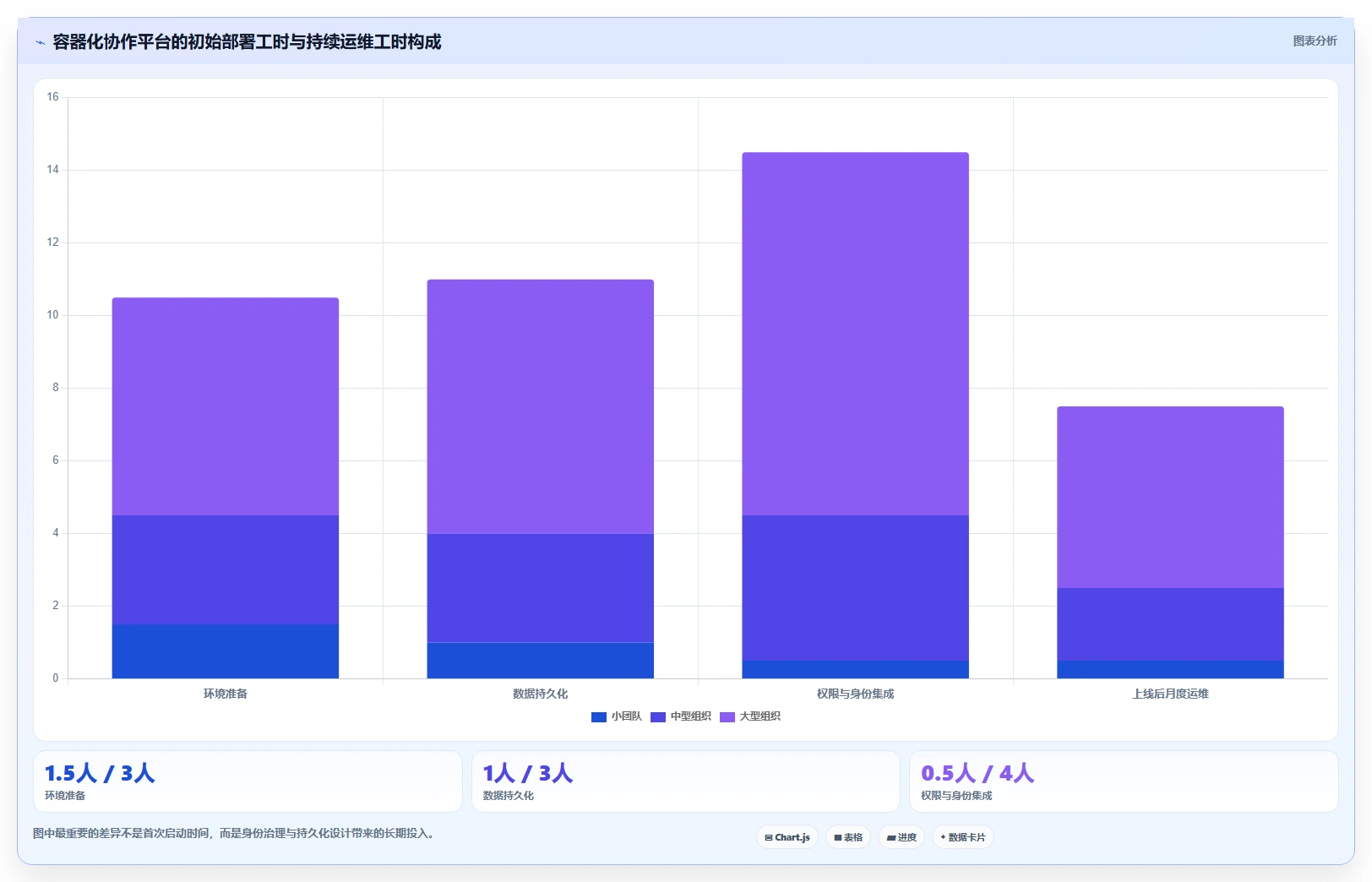1372x882 pixels.
Task: Open the 0.5人 / 4人 stat card
Action: tap(1124, 781)
